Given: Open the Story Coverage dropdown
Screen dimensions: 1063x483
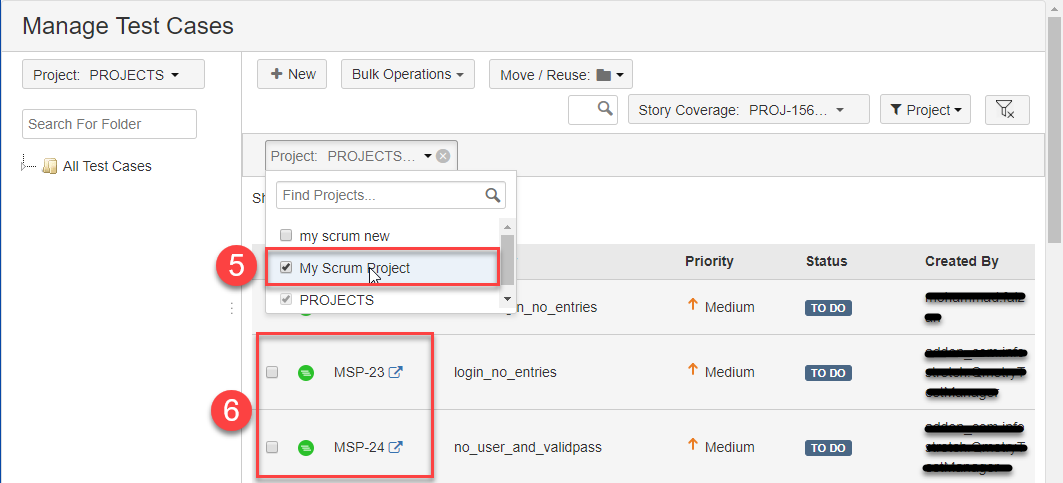Looking at the screenshot, I should tap(748, 109).
